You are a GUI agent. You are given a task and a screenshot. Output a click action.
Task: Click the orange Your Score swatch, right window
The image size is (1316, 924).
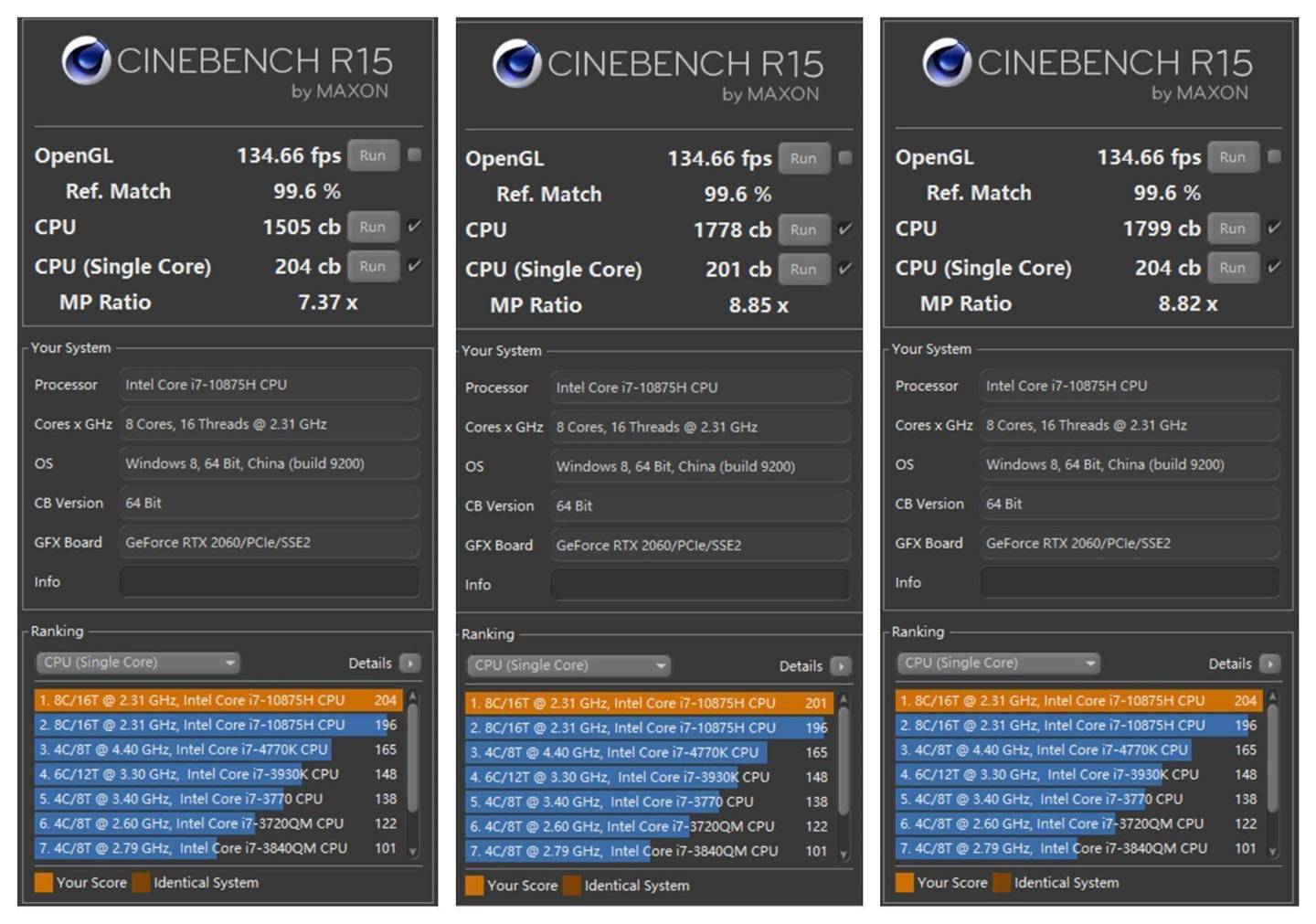[904, 883]
